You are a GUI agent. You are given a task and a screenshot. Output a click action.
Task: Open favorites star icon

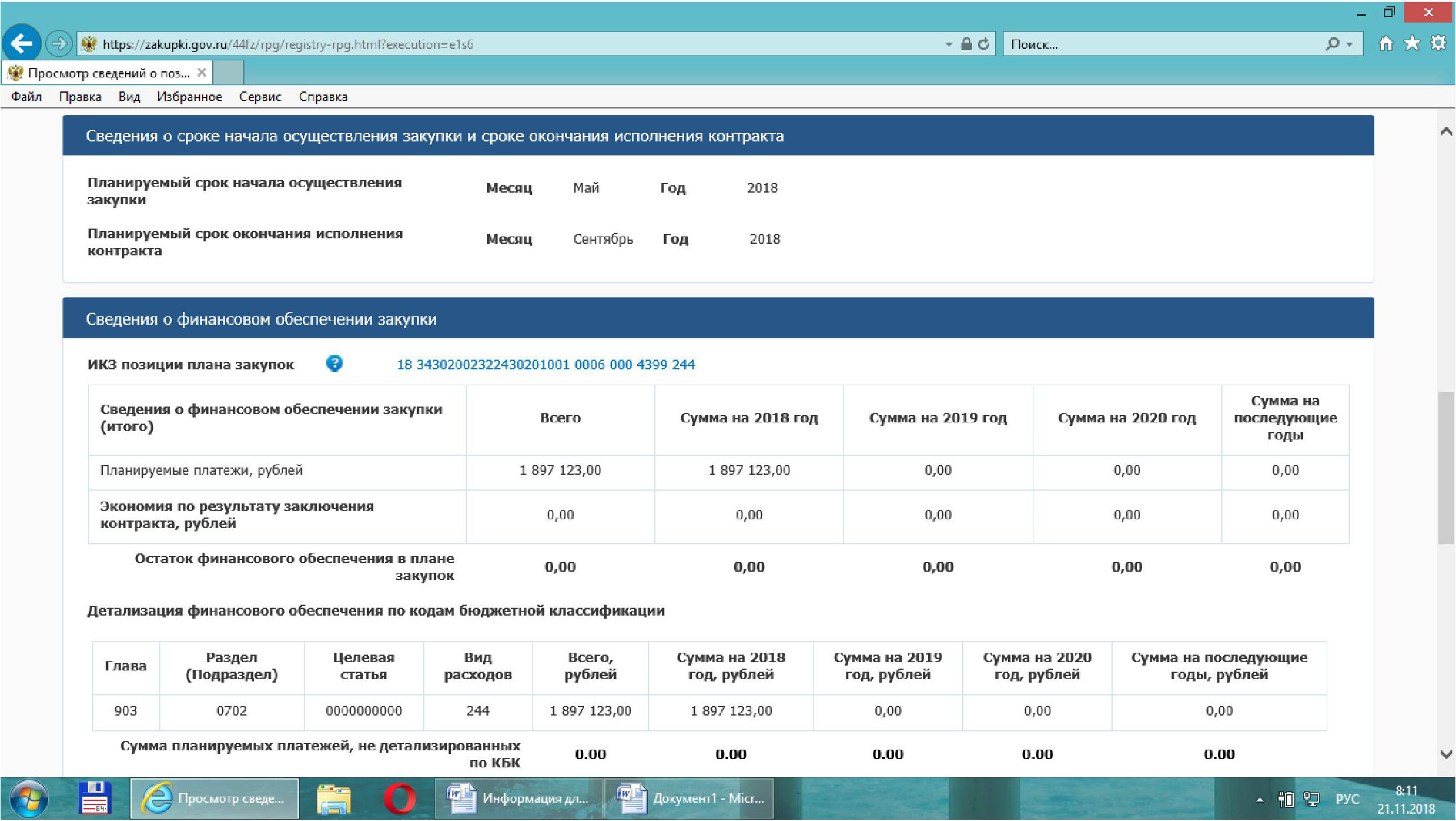1412,44
